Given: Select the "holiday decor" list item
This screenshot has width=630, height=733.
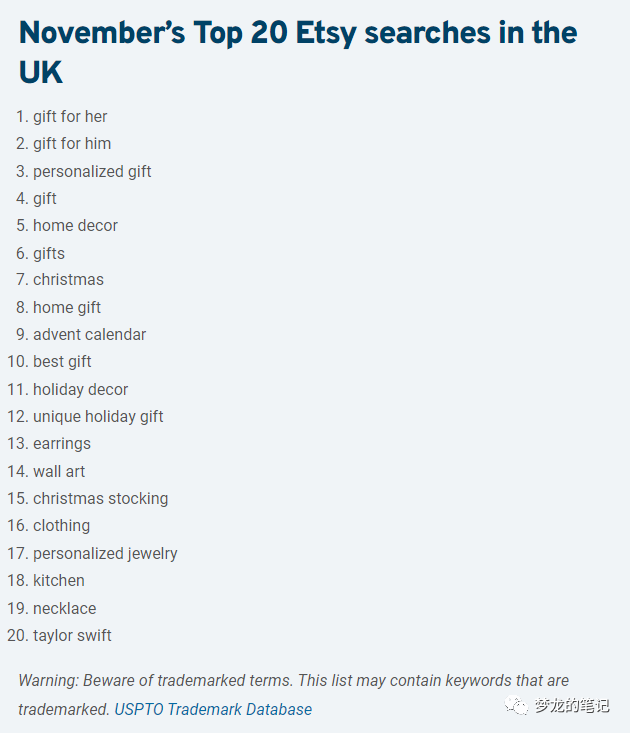Looking at the screenshot, I should (80, 389).
